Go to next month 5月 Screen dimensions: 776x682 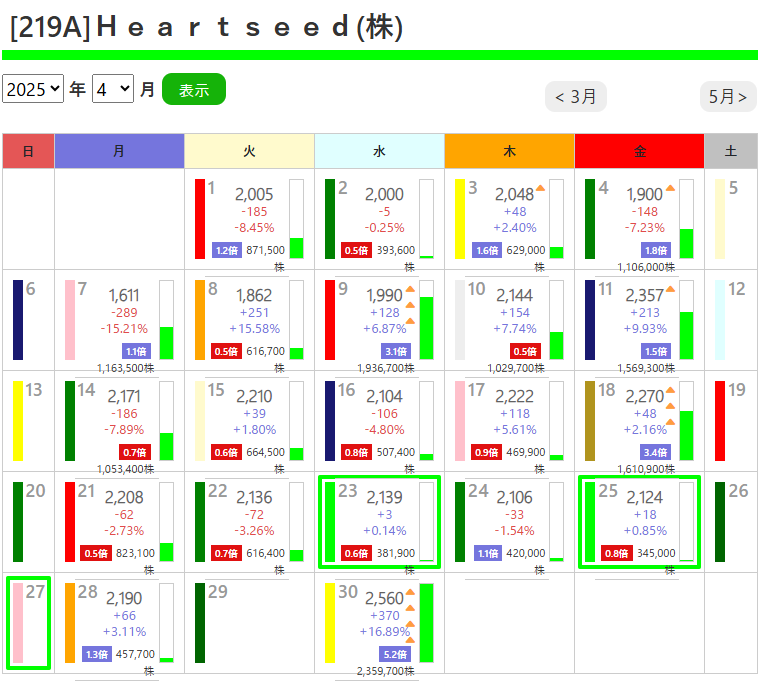tap(728, 96)
